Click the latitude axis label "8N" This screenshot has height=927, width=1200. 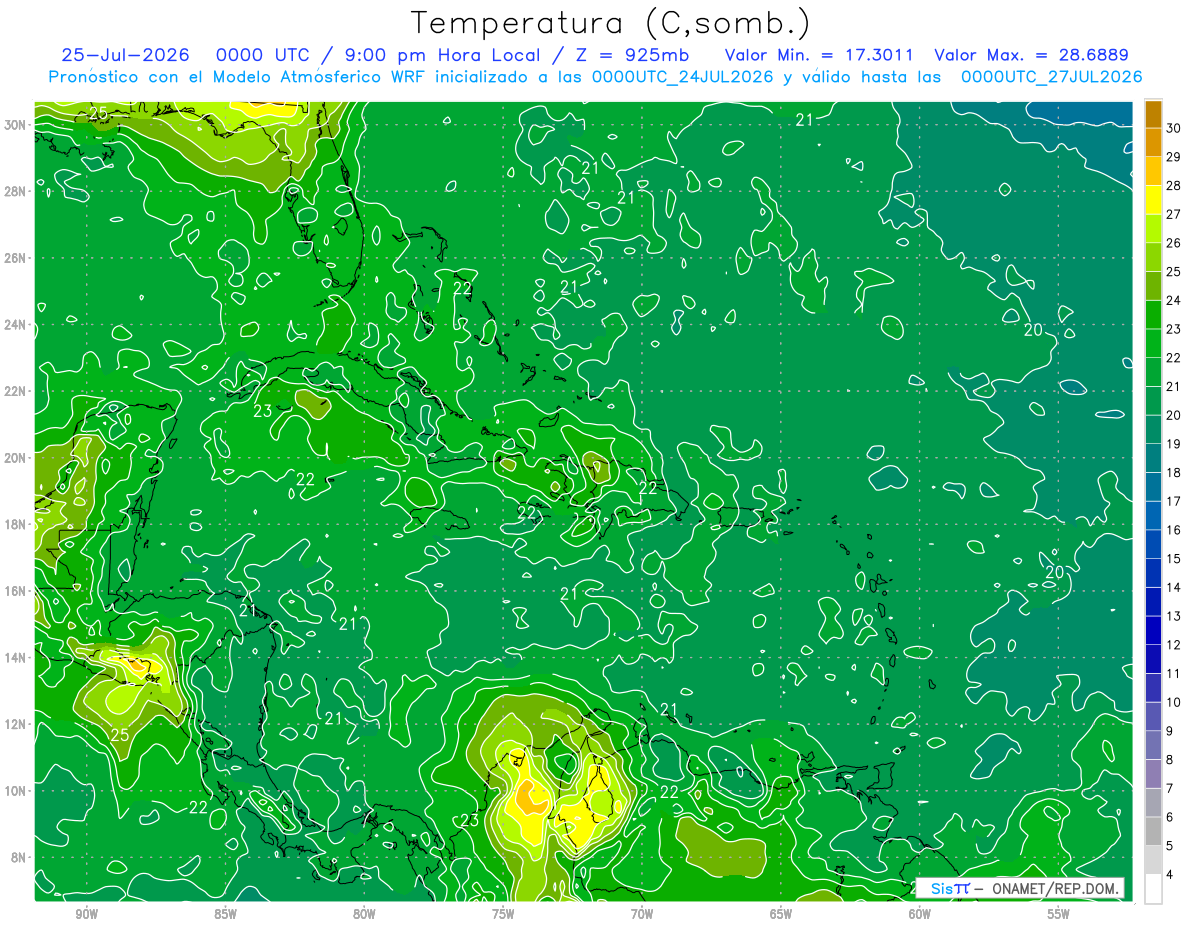click(x=19, y=857)
